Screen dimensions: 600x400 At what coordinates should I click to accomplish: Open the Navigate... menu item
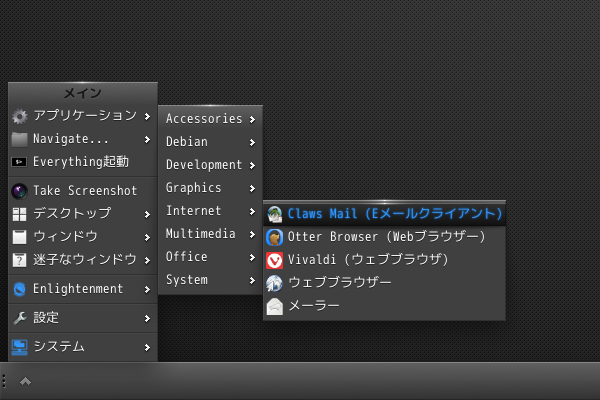[x=83, y=139]
